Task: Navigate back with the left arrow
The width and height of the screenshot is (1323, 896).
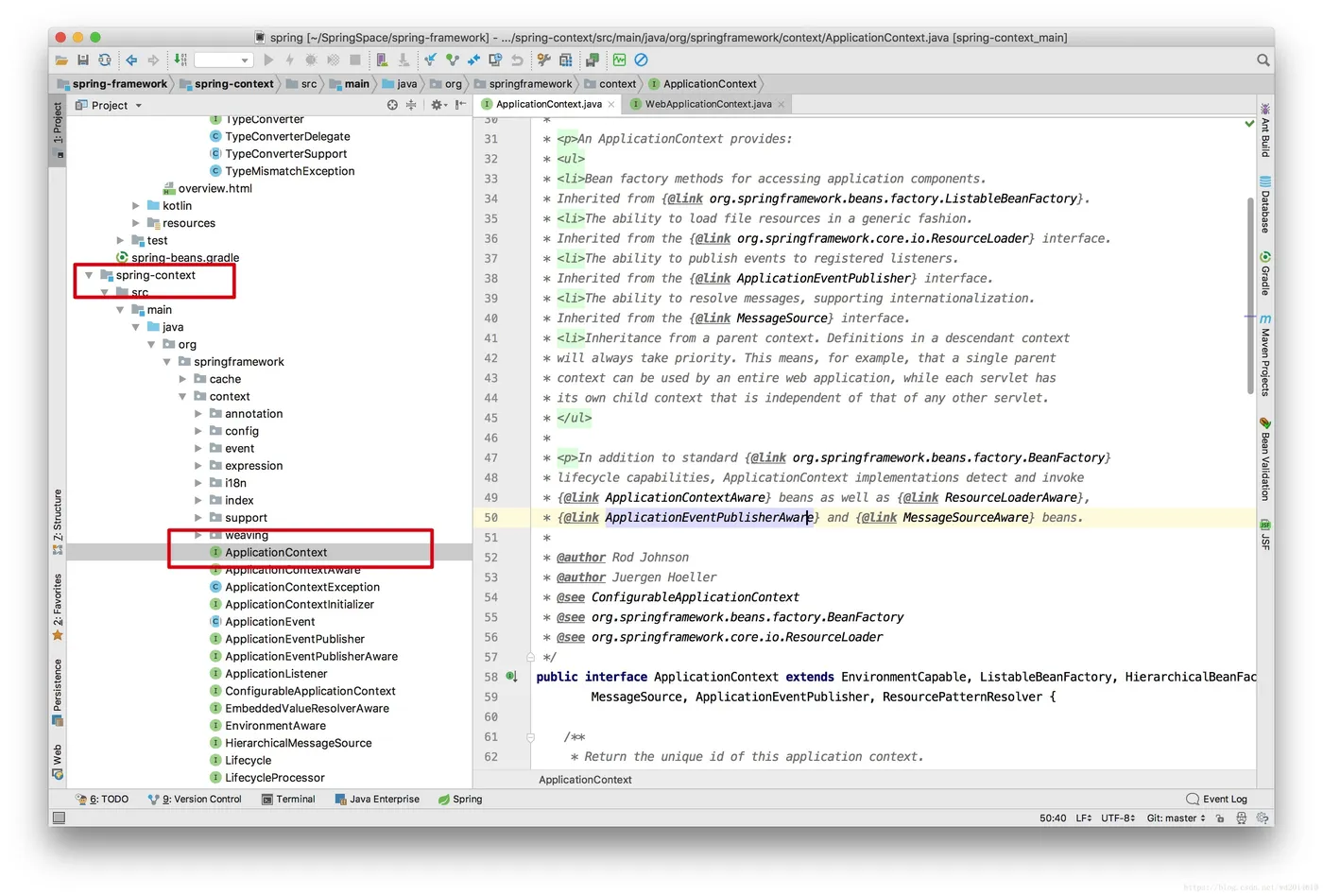Action: click(x=131, y=60)
